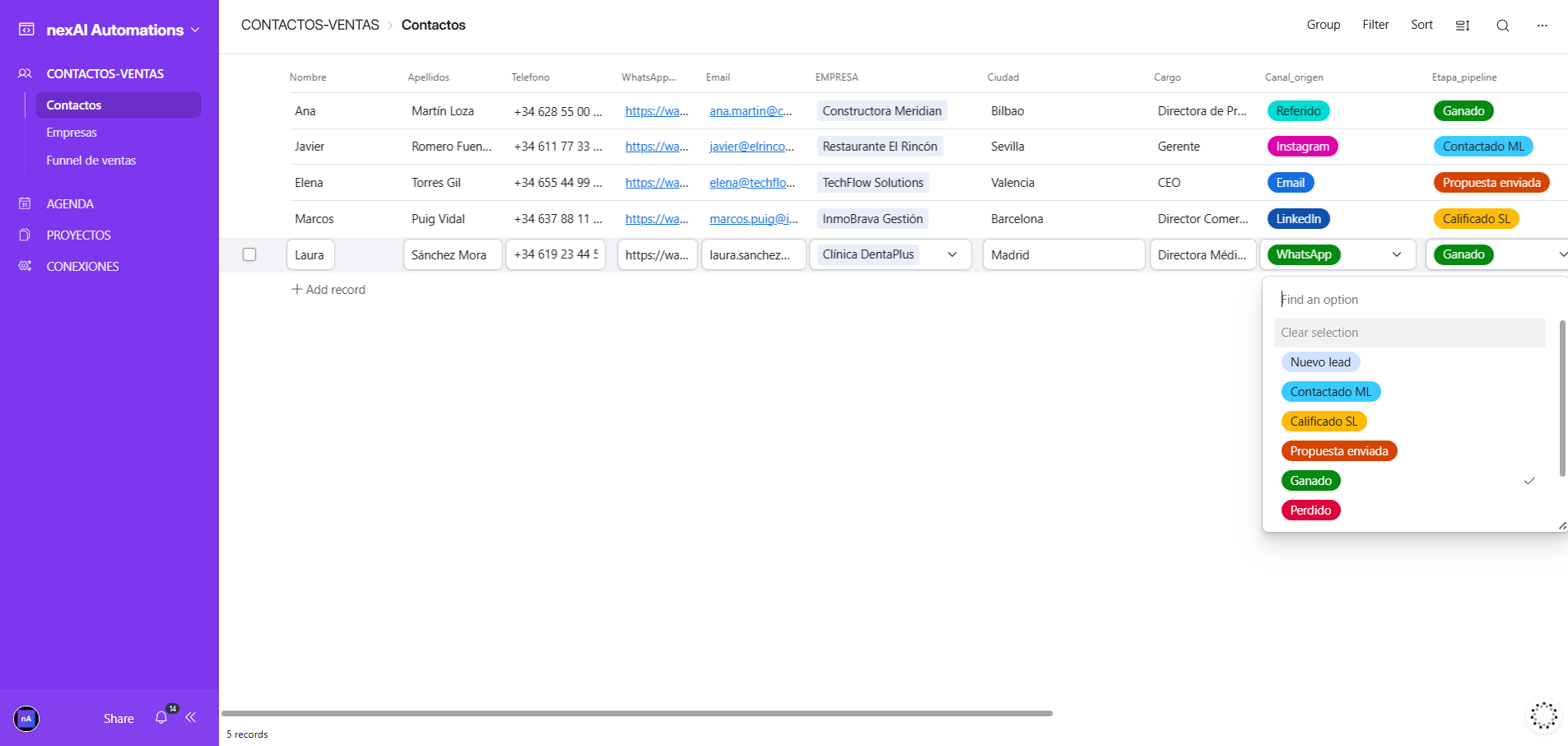
Task: Choose the Nuevo lead option
Action: [1320, 362]
